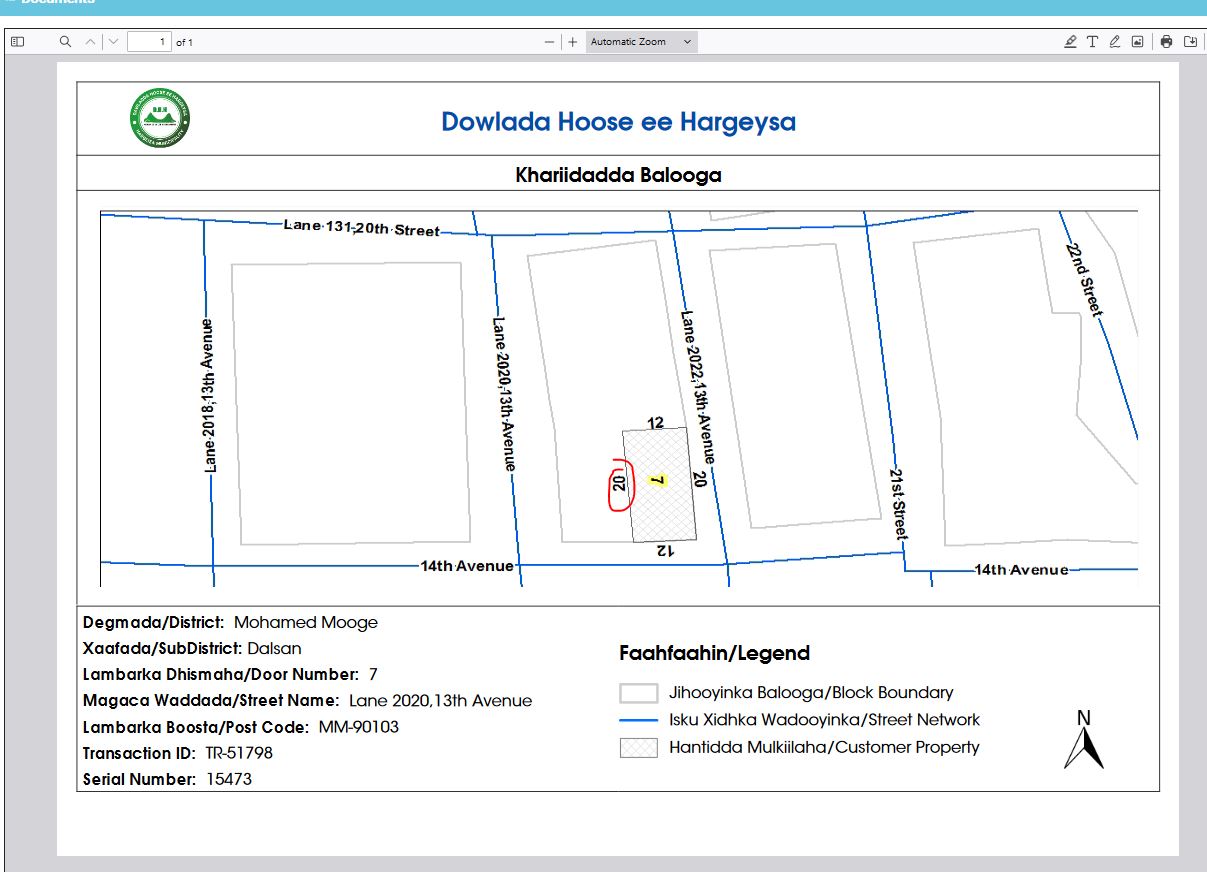Image resolution: width=1207 pixels, height=872 pixels.
Task: Click the subdistrict value 'Dalsan'
Action: [275, 648]
